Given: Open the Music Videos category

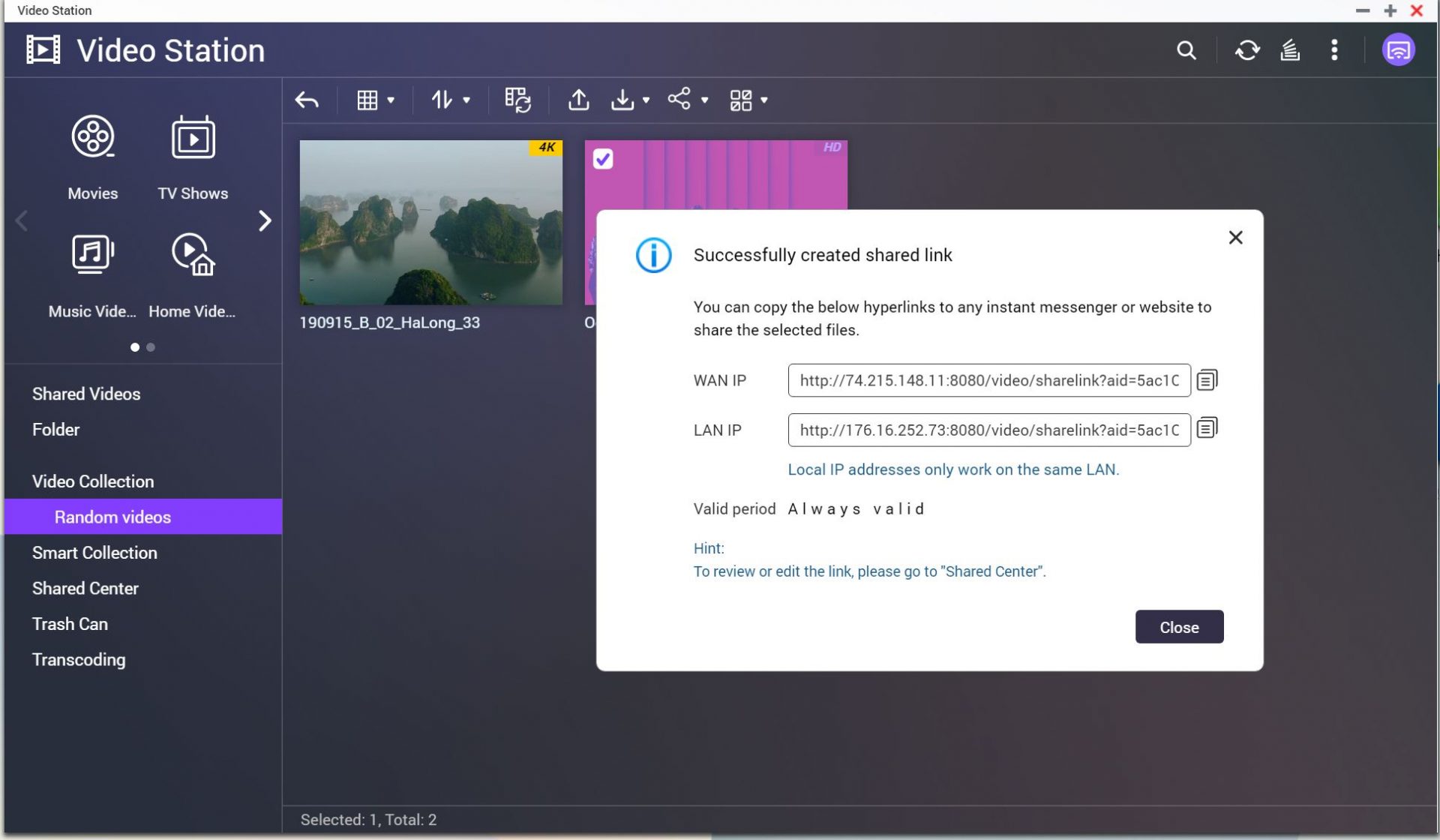Looking at the screenshot, I should click(92, 276).
